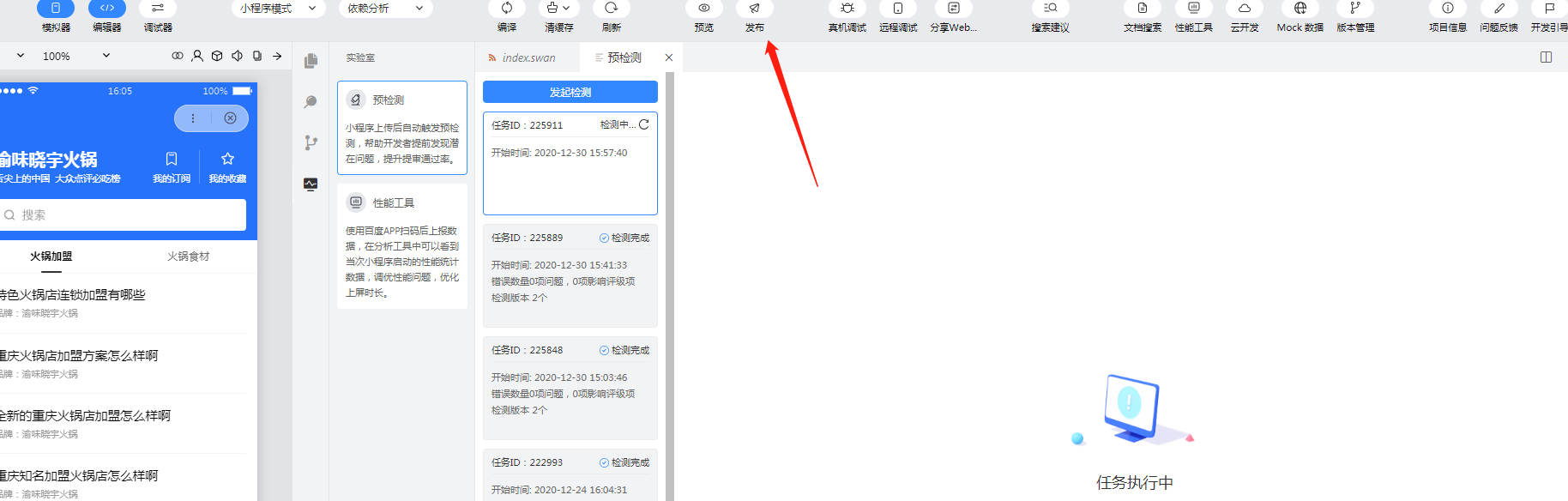Viewport: 1568px width, 501px height.
Task: Expand the 依赖分析 dropdown
Action: pyautogui.click(x=385, y=9)
